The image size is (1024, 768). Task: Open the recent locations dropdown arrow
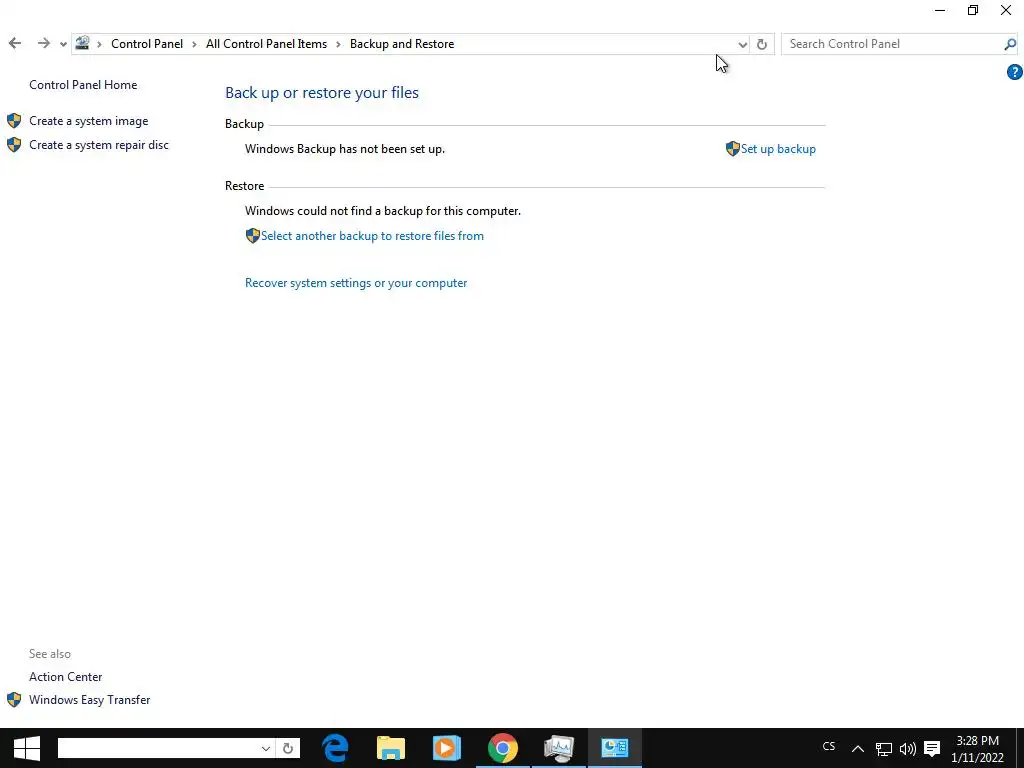click(63, 44)
